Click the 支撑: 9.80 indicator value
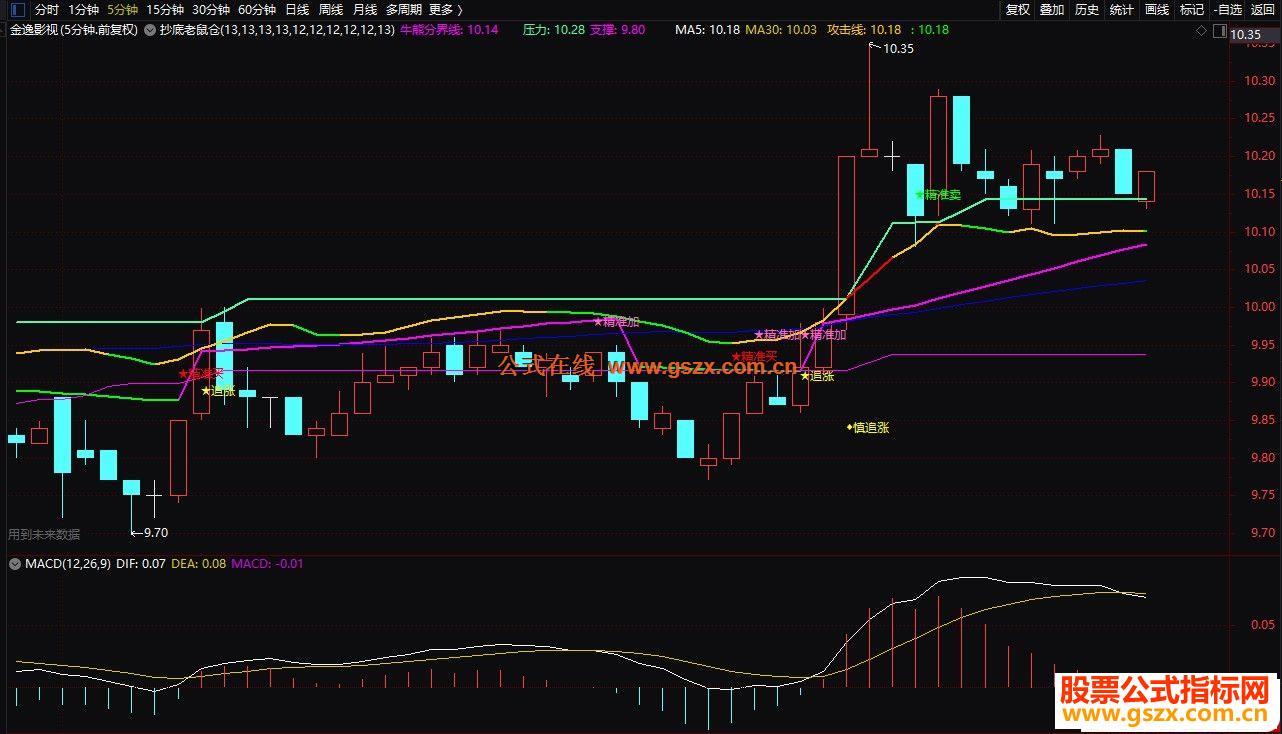Viewport: 1282px width, 734px height. 617,30
